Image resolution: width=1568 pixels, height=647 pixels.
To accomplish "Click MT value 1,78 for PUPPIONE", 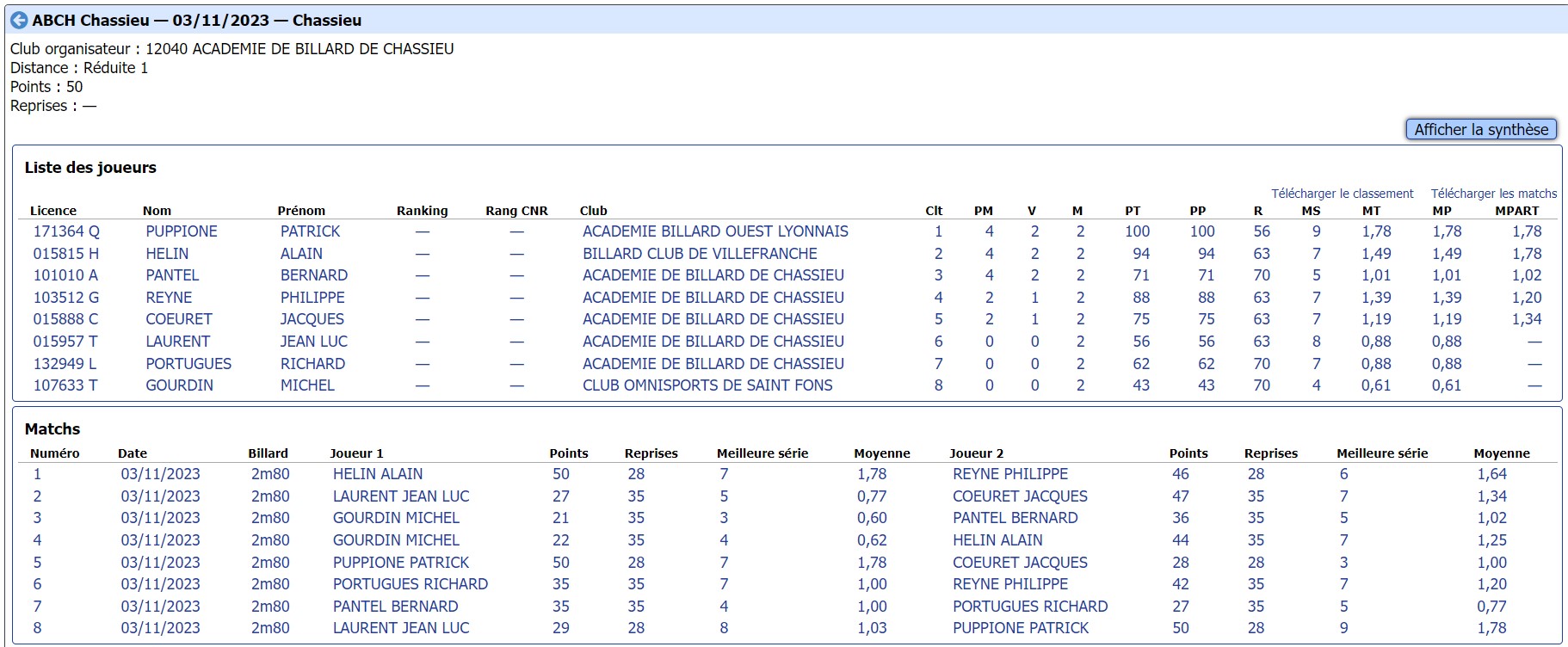I will click(1376, 231).
